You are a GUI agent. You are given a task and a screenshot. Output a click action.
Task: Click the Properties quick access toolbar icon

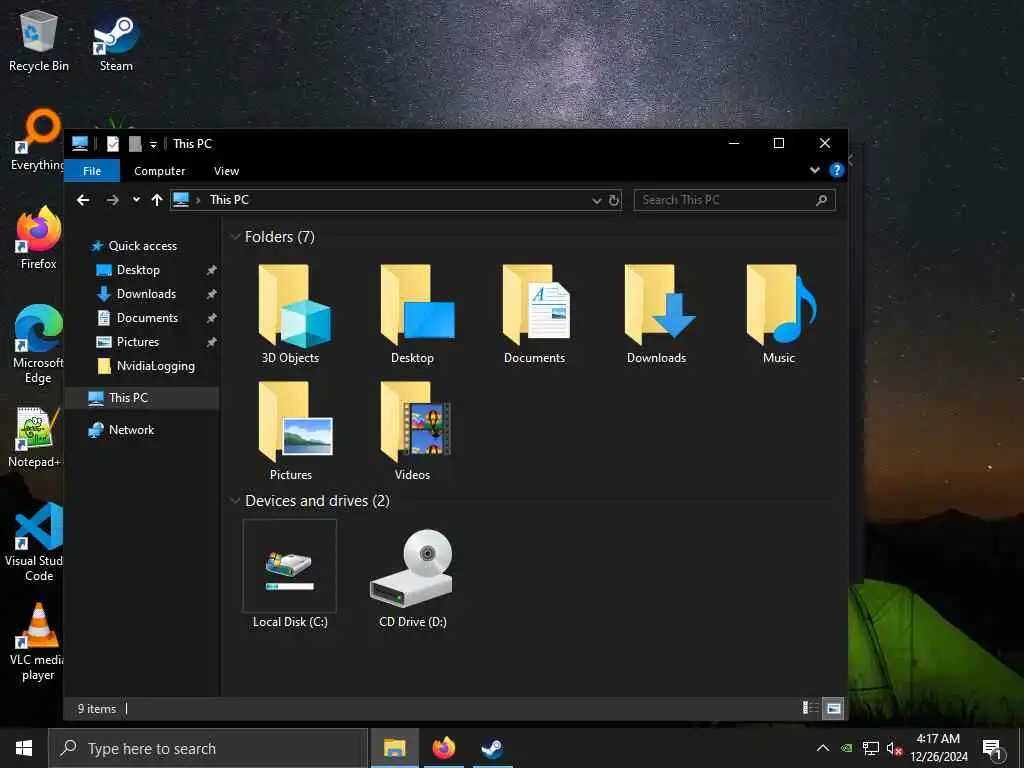tap(113, 144)
